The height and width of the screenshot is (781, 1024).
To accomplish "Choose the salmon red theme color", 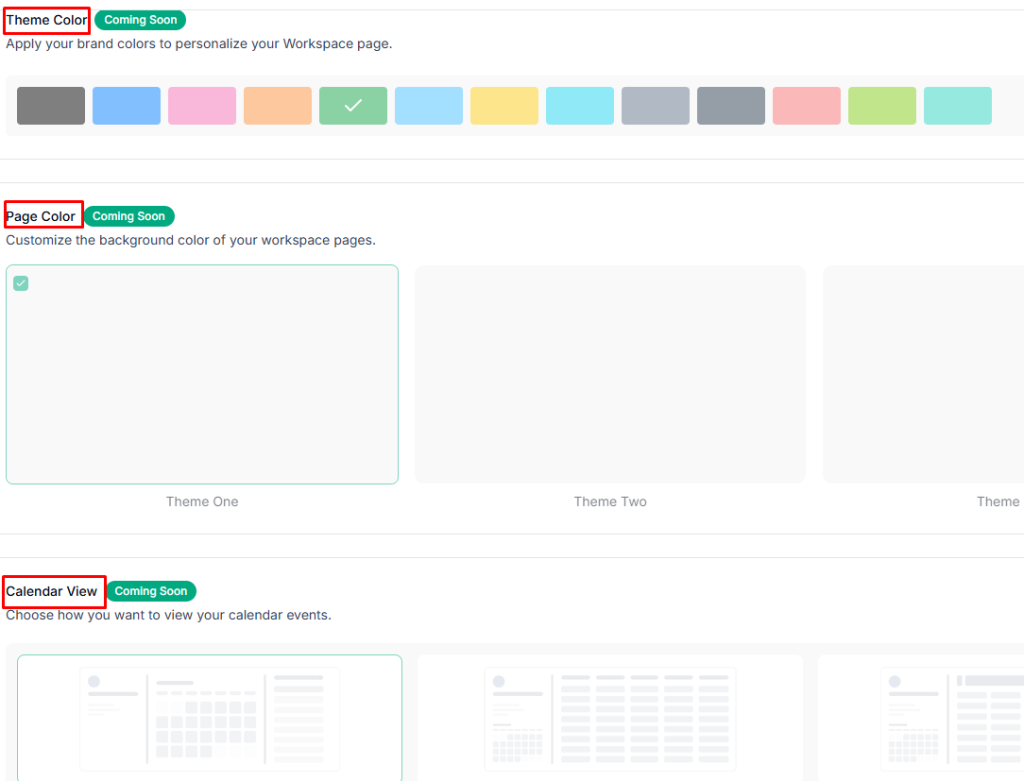I will pyautogui.click(x=806, y=105).
